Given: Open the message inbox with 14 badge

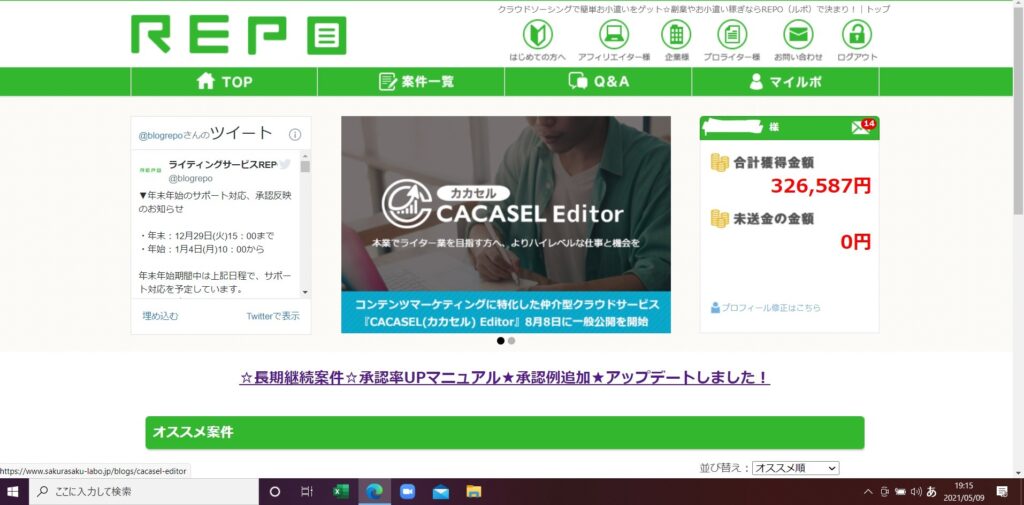Looking at the screenshot, I should [x=860, y=127].
